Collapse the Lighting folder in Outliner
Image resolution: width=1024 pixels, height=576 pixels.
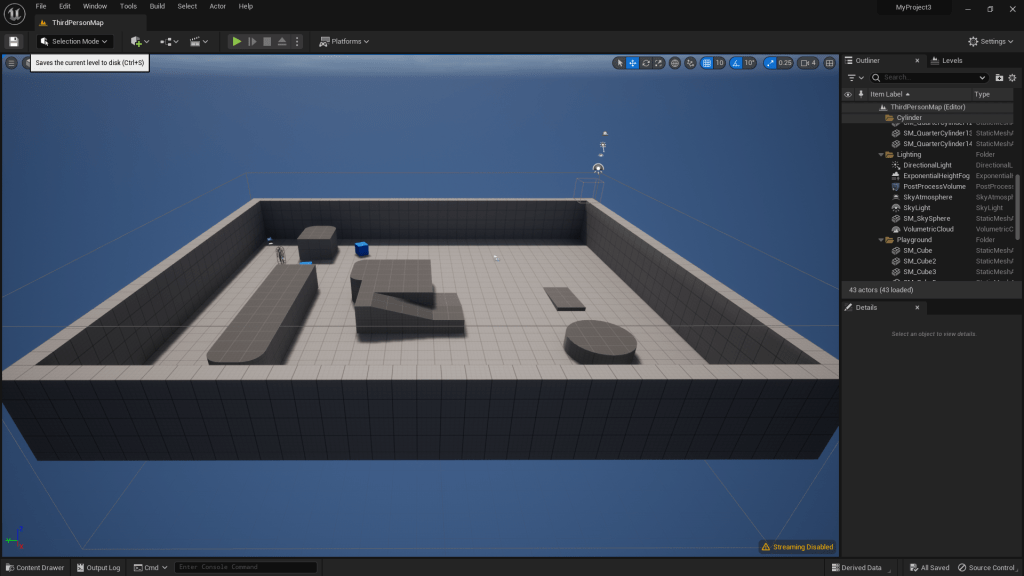882,155
